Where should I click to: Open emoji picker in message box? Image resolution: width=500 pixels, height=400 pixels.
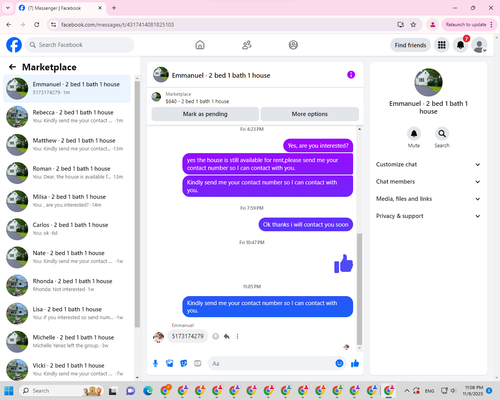pyautogui.click(x=339, y=363)
